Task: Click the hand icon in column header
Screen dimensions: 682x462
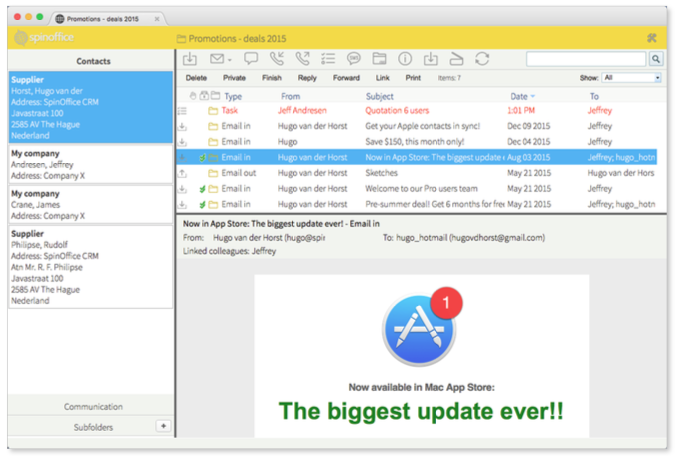Action: coord(193,96)
